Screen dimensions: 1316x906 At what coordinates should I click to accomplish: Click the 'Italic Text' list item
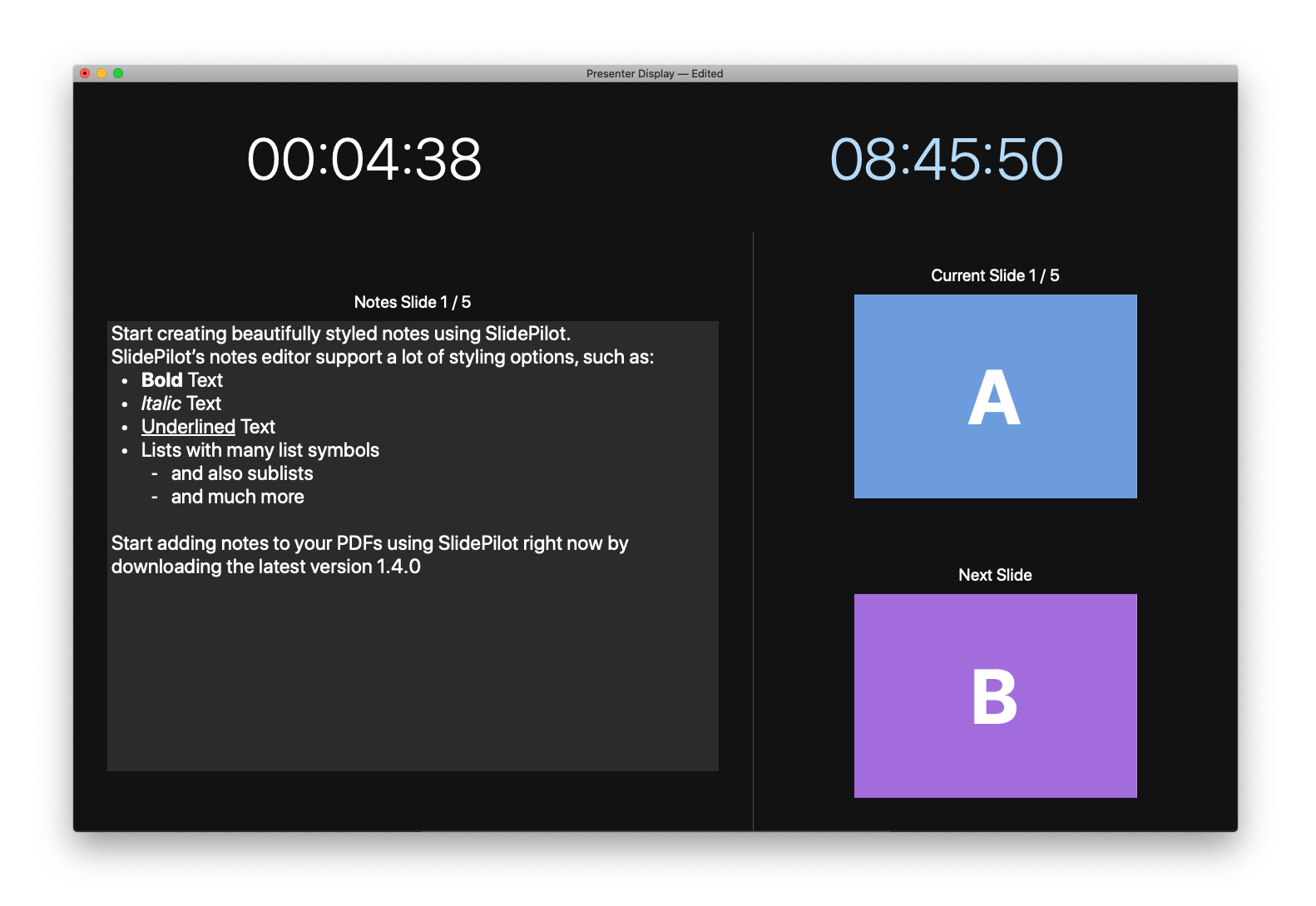pyautogui.click(x=181, y=403)
